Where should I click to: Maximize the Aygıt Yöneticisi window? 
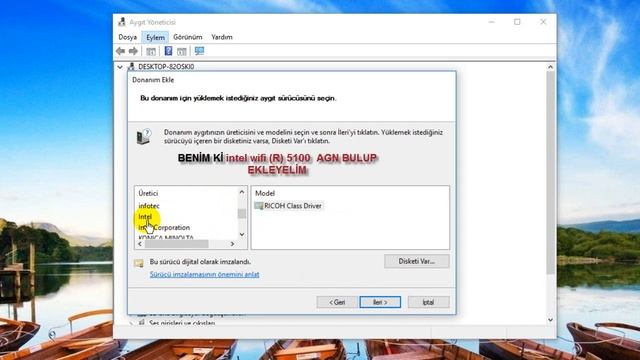tap(517, 22)
